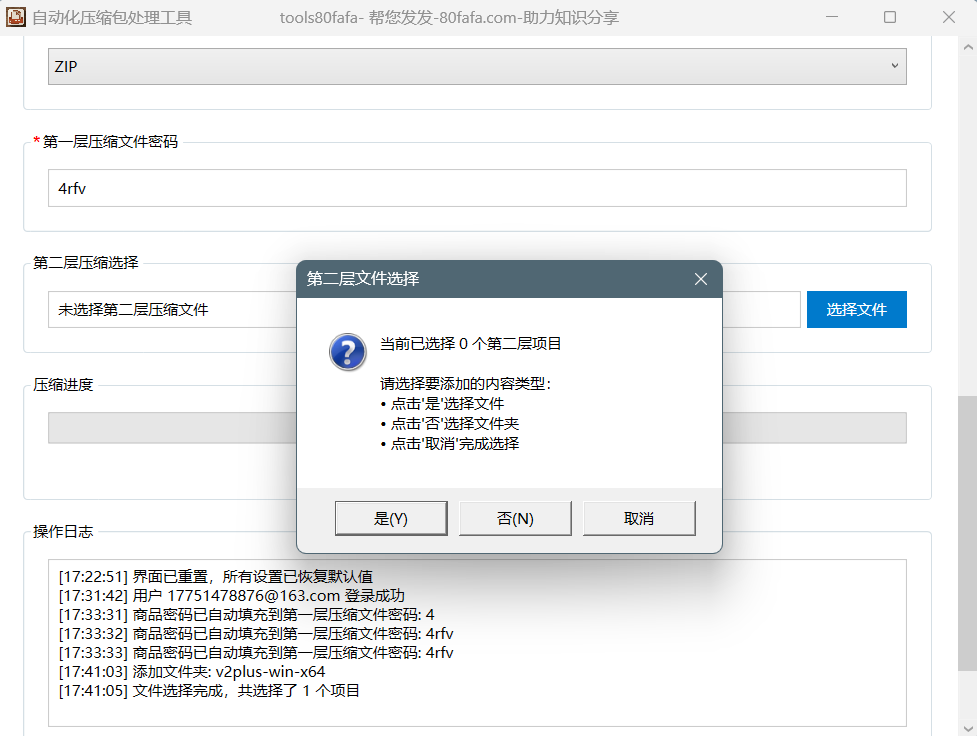Close the 自动化压缩包处理工具 window

pos(948,17)
